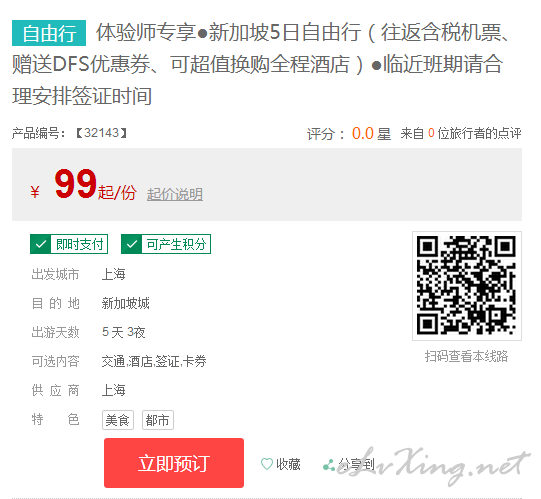Click the 立即预订 booking button
The width and height of the screenshot is (541, 499).
pos(174,463)
